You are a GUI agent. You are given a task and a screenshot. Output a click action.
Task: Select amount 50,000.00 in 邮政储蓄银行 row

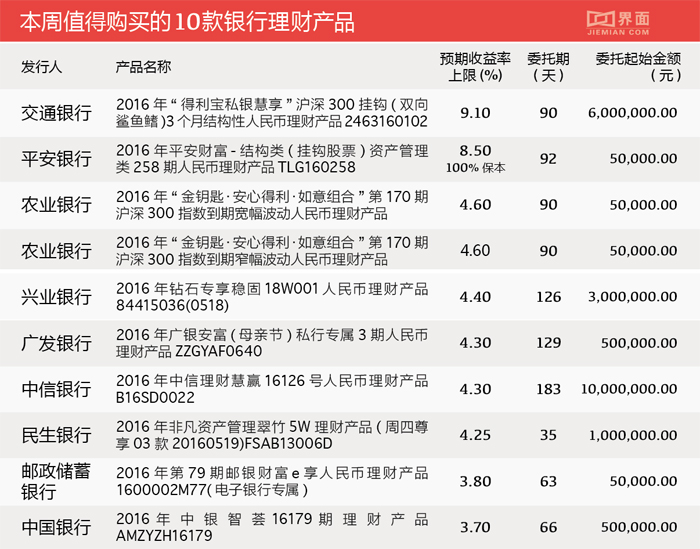[x=643, y=481]
